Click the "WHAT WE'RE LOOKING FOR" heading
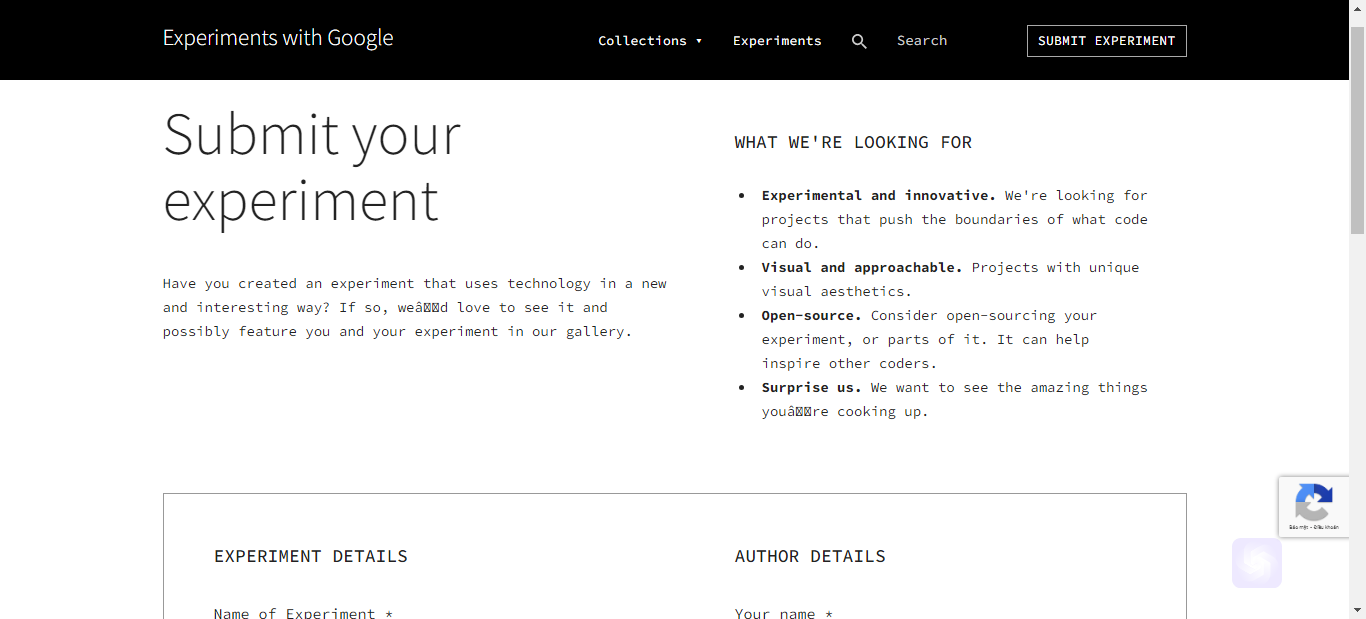Viewport: 1366px width, 619px height. tap(853, 143)
